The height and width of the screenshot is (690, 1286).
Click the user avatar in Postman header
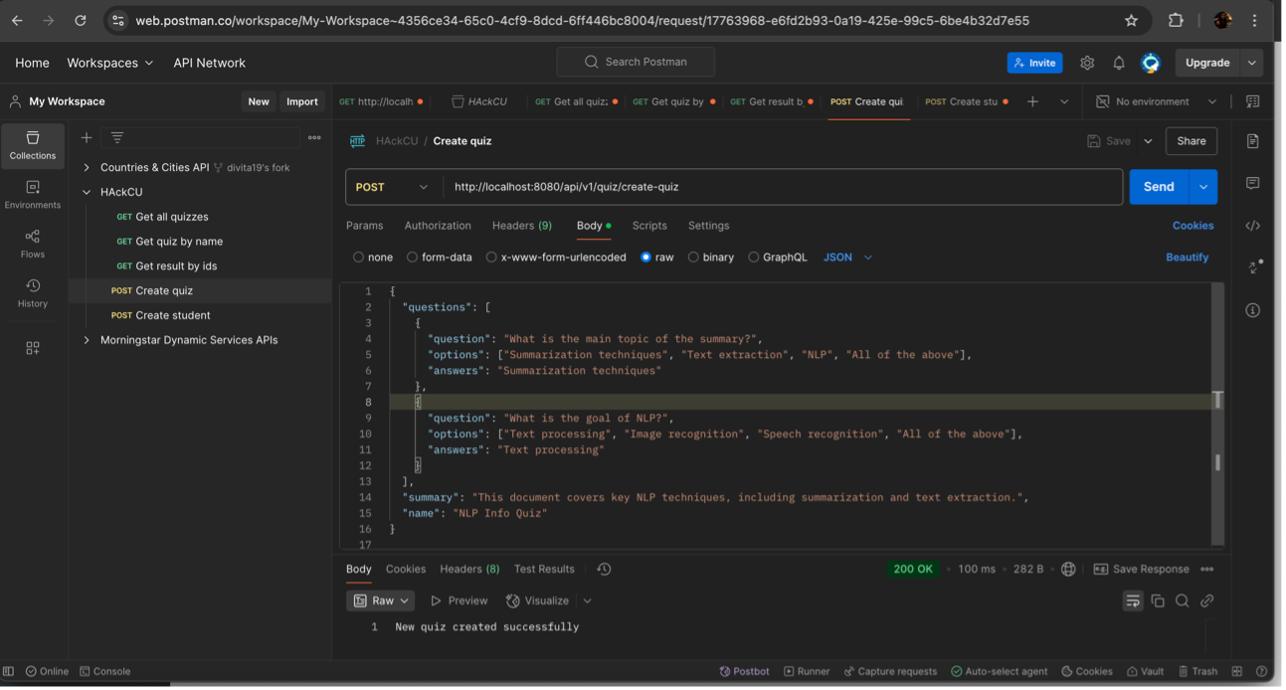click(x=1151, y=62)
